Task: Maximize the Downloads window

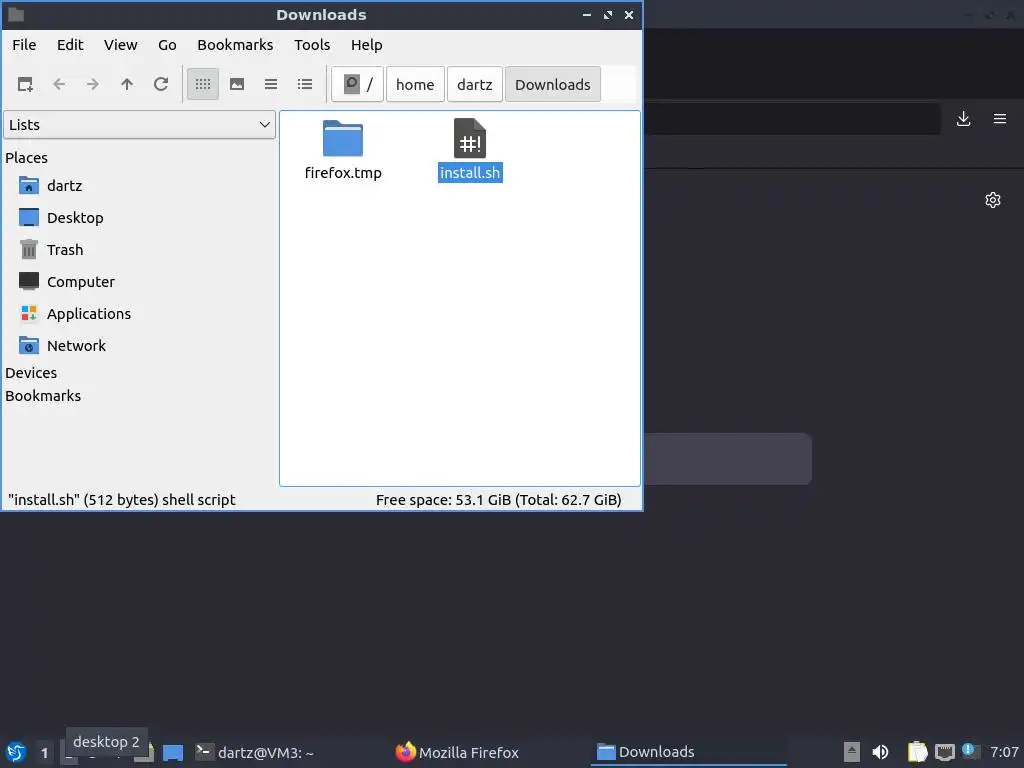Action: [608, 14]
